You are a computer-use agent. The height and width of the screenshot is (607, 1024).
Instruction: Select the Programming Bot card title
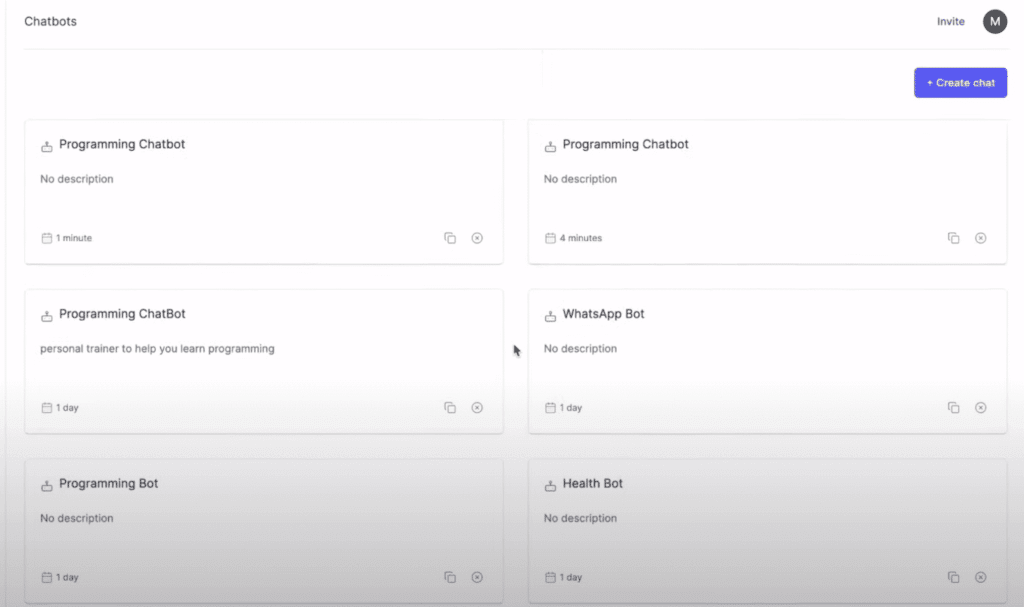(108, 484)
